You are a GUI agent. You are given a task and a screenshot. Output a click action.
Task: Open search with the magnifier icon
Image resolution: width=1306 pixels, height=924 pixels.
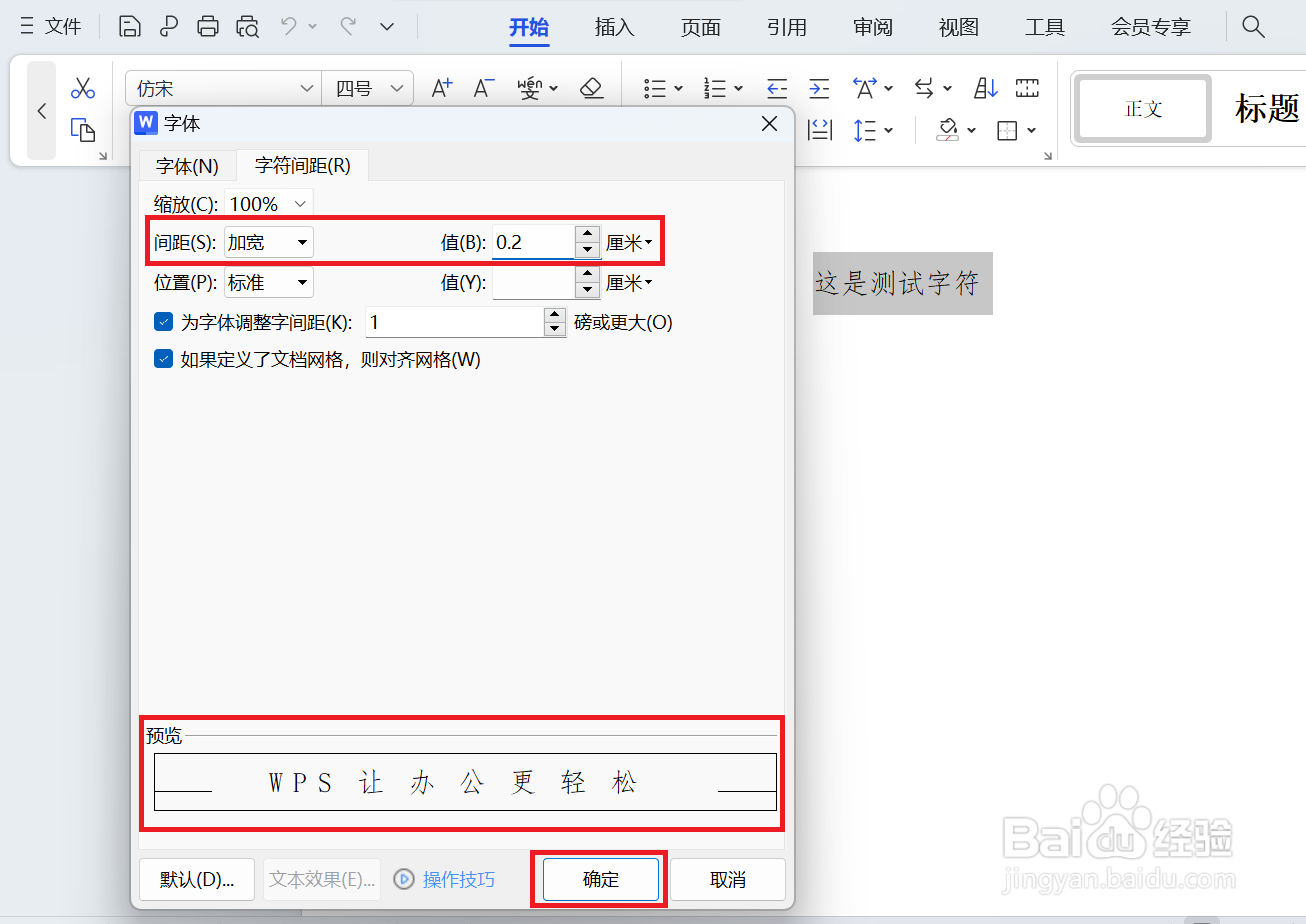tap(1253, 27)
